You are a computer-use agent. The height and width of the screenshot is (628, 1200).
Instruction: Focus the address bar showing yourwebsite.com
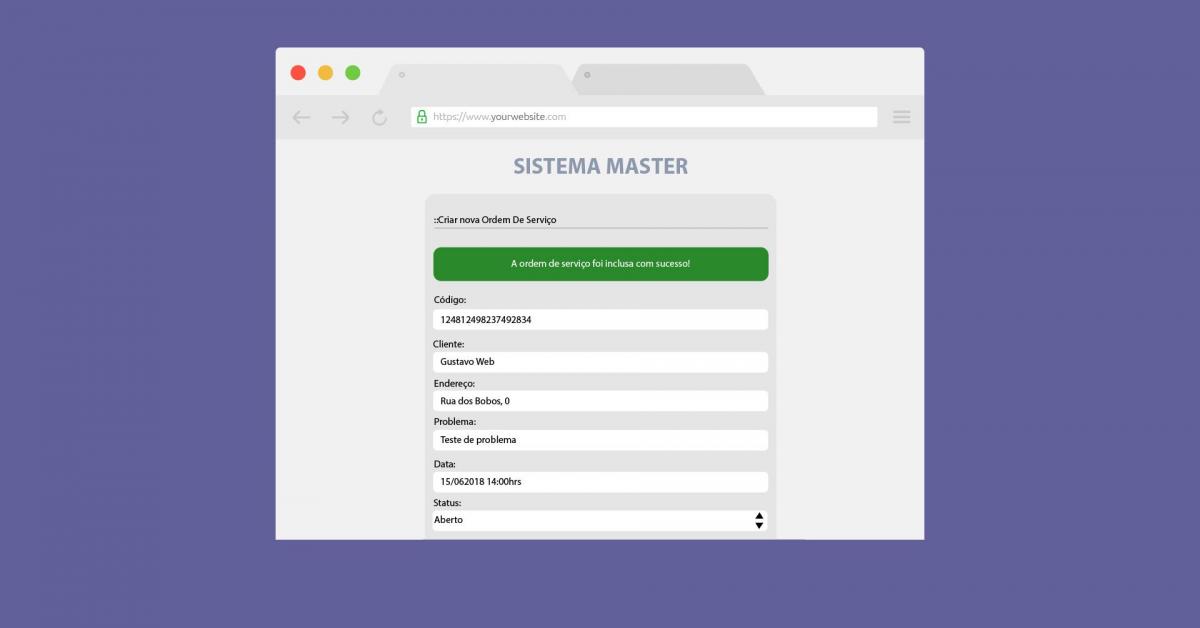pyautogui.click(x=650, y=117)
